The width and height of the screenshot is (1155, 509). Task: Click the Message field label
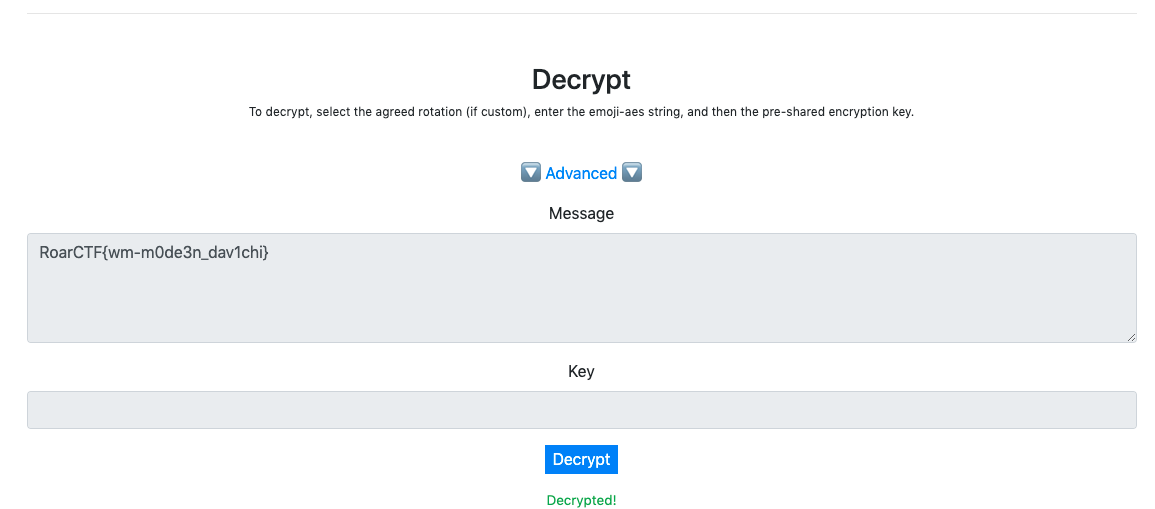point(581,213)
